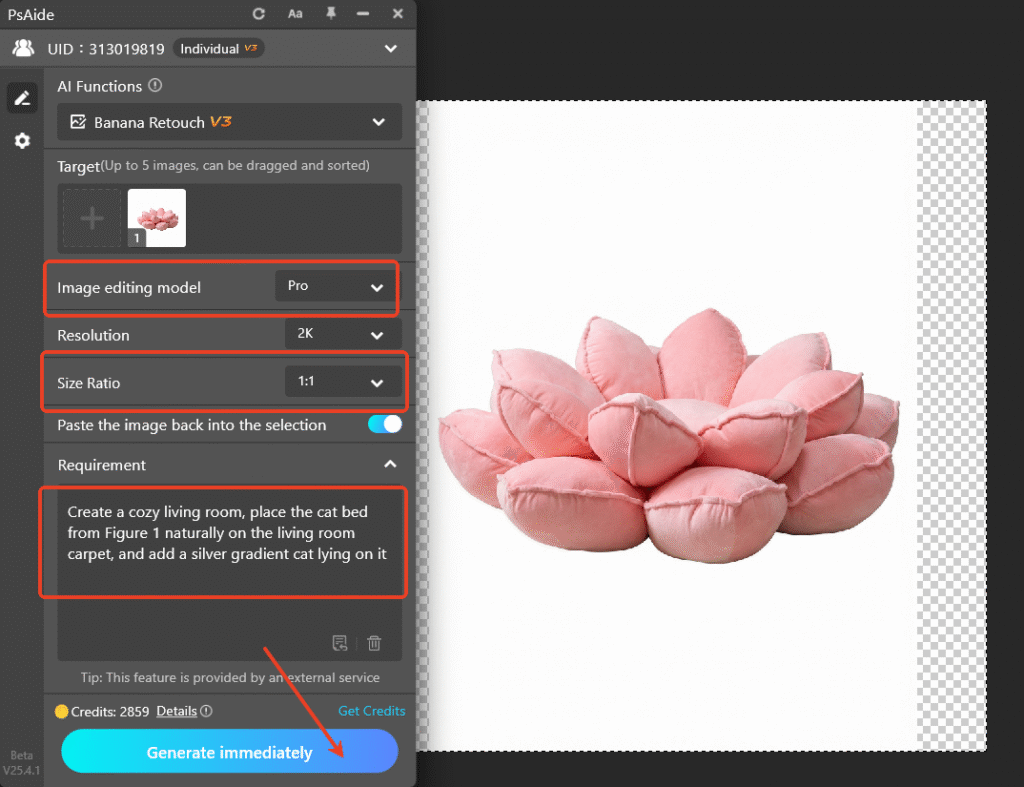1024x787 pixels.
Task: Open Settings from the left sidebar gear
Action: (21, 141)
